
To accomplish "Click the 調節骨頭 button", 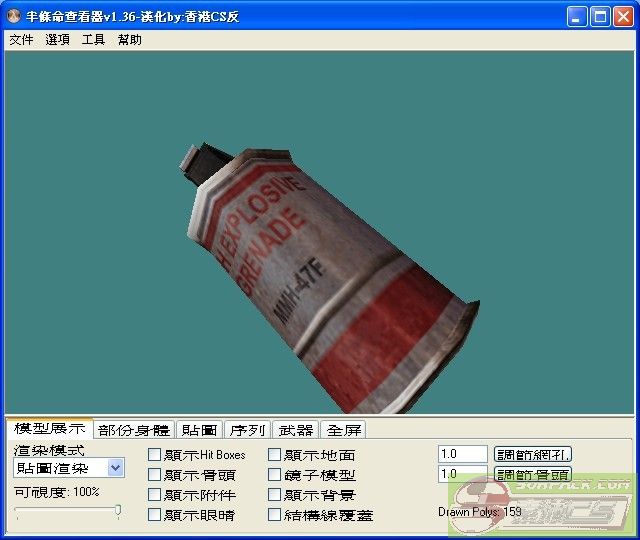I will (x=533, y=474).
